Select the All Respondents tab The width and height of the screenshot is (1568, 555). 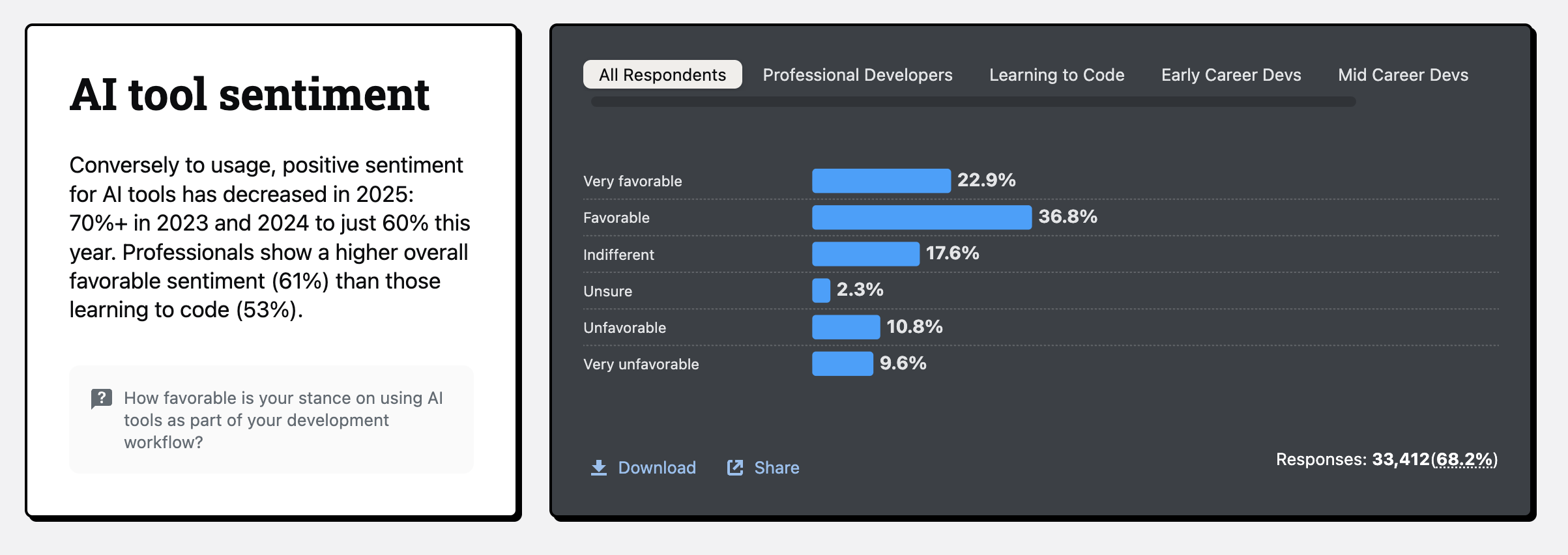(662, 75)
